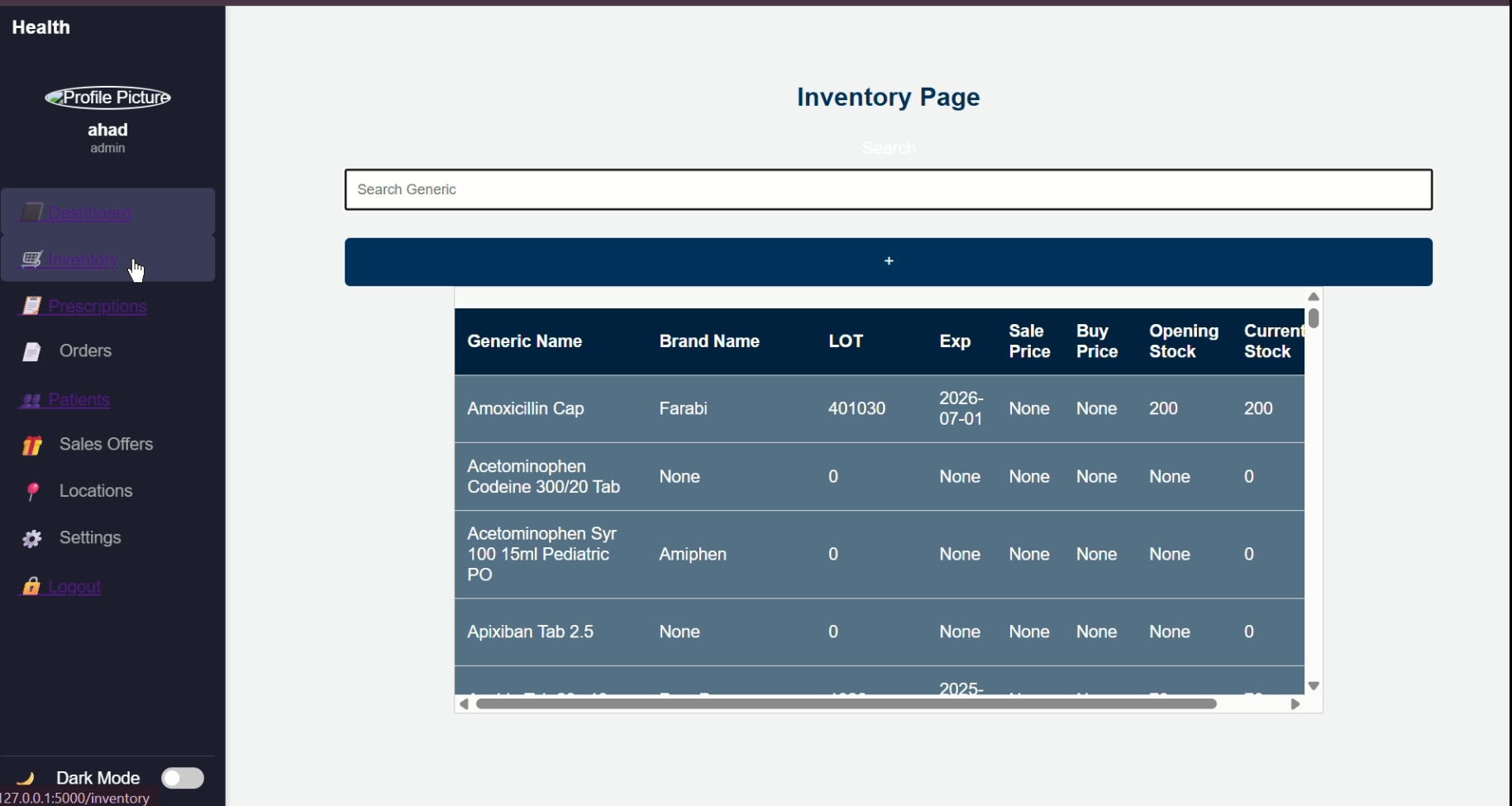Click the table's down scroll arrow
The width and height of the screenshot is (1512, 806).
(1313, 685)
